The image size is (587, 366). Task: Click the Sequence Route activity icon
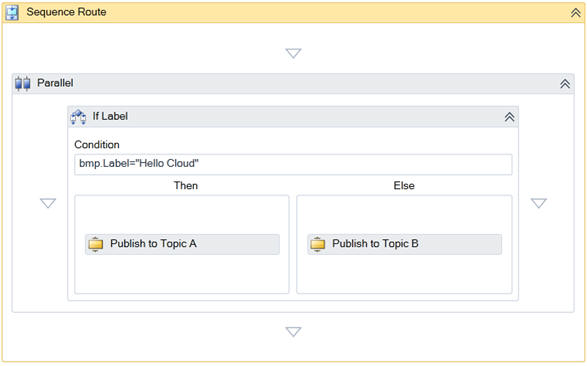pyautogui.click(x=12, y=12)
